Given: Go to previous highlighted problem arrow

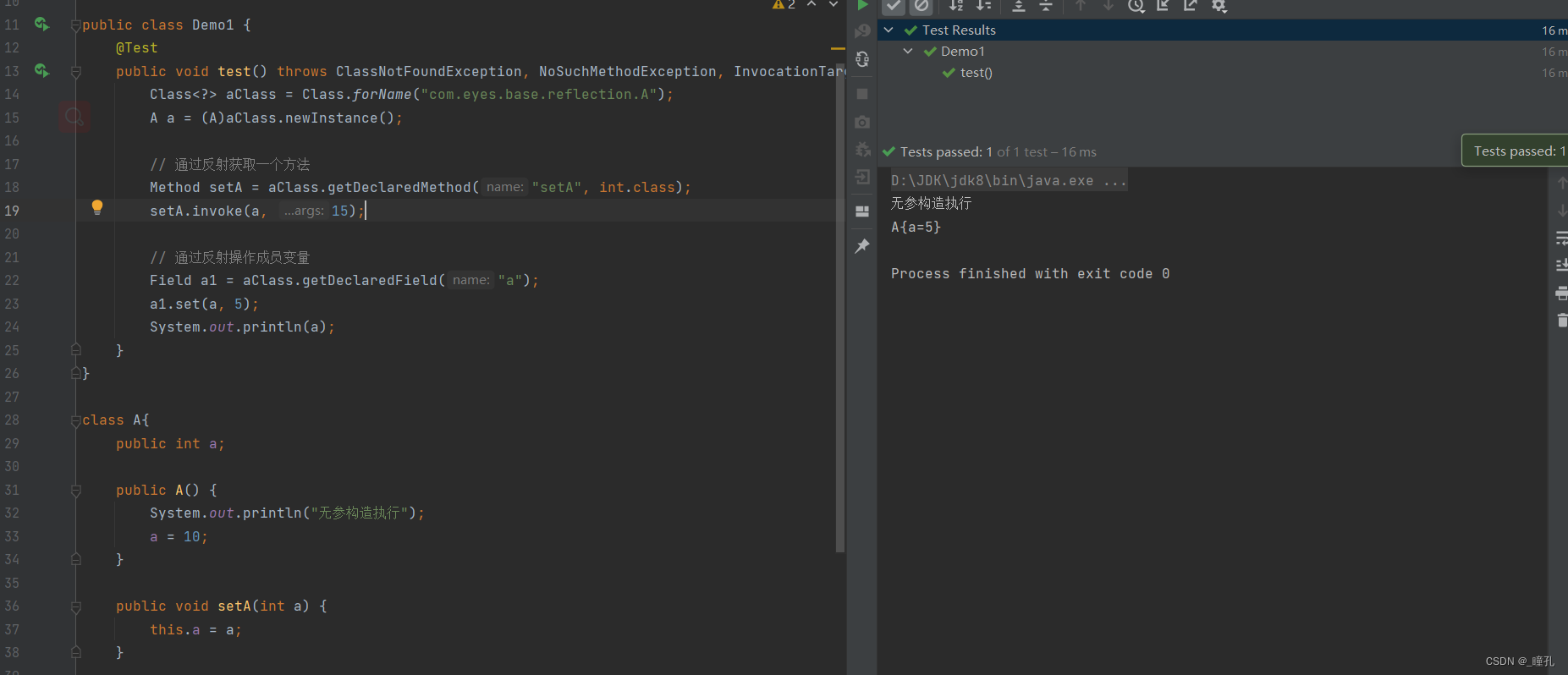Looking at the screenshot, I should (812, 5).
